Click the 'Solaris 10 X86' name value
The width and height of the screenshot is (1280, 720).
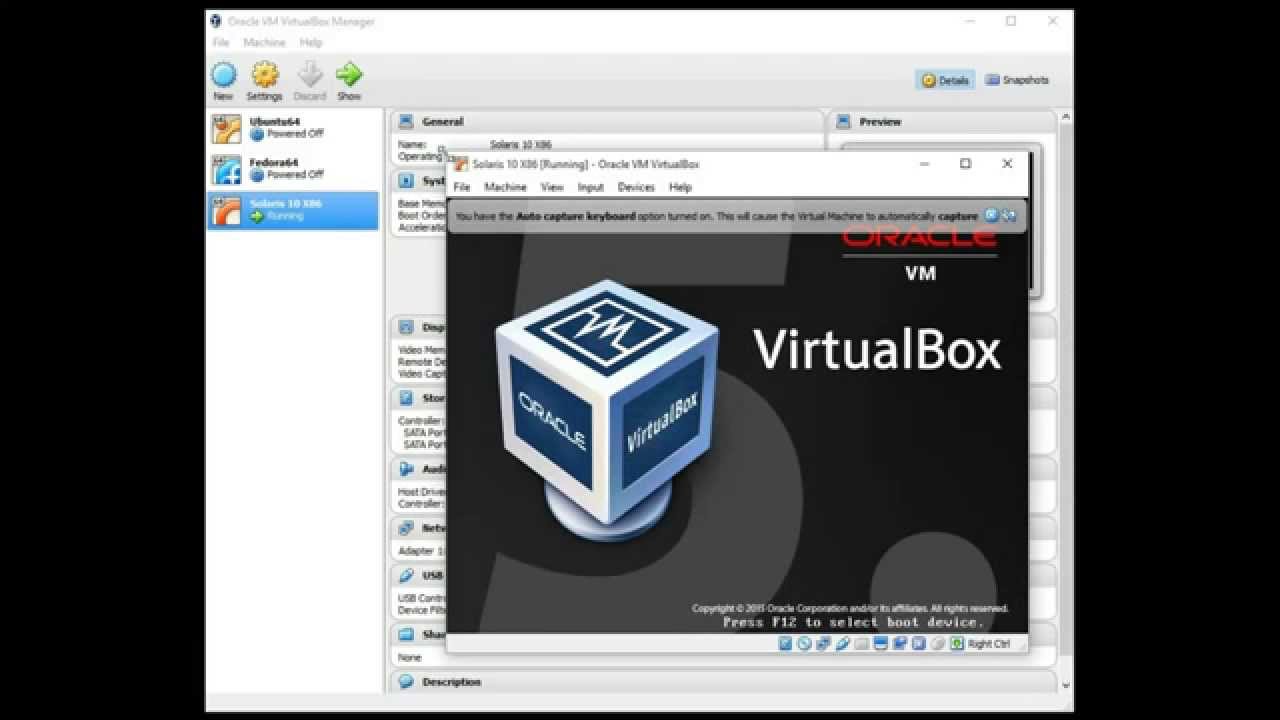[520, 145]
